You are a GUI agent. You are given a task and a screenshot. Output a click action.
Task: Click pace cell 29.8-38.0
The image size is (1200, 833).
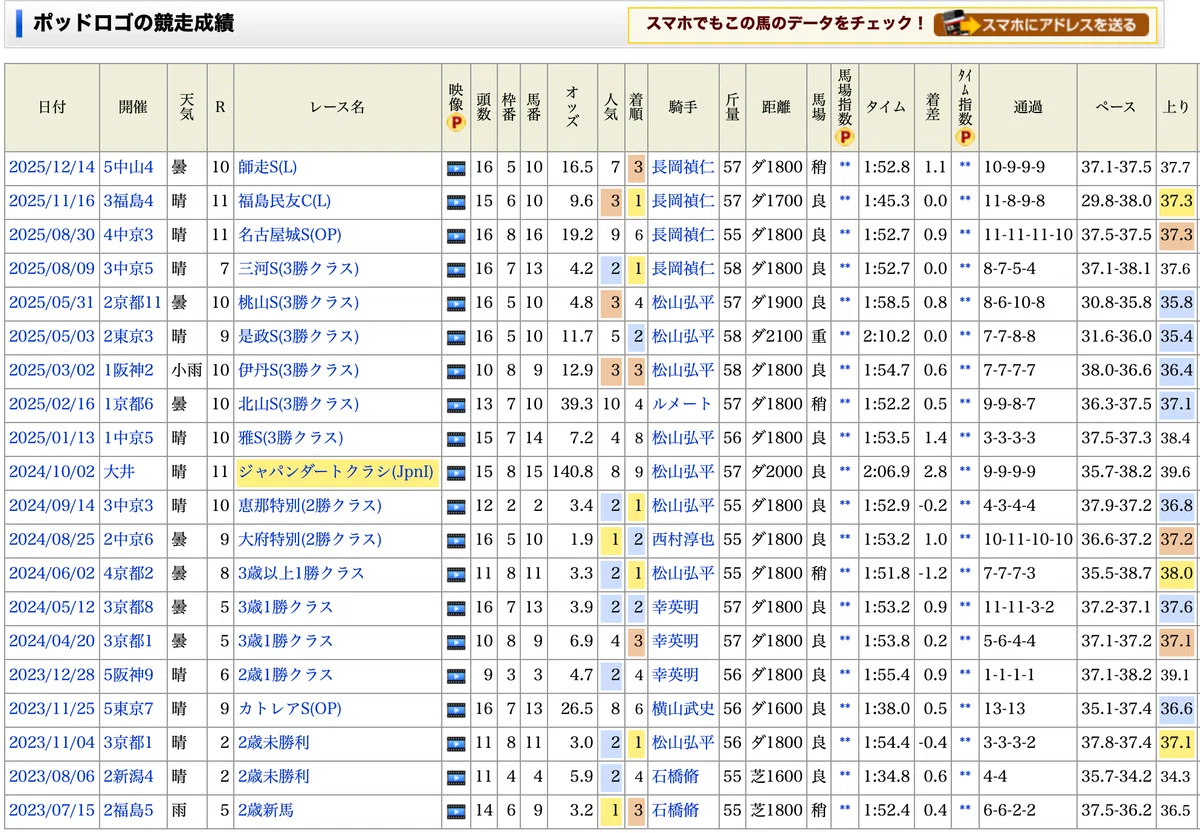click(x=1116, y=202)
